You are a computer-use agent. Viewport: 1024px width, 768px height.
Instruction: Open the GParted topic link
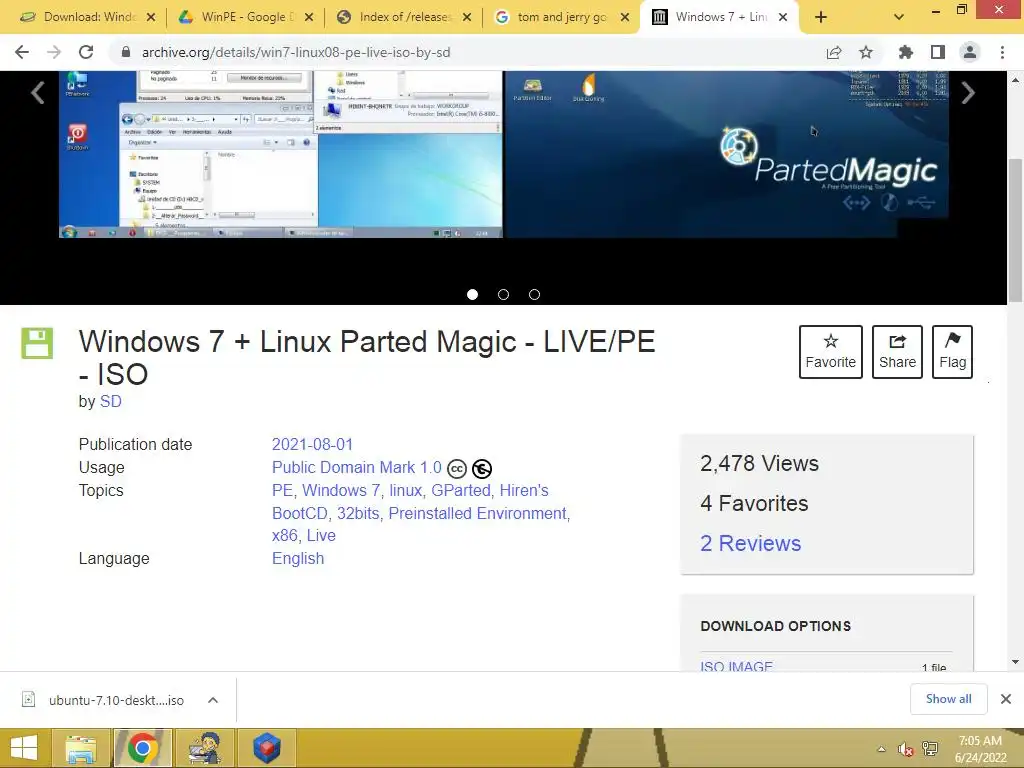461,490
